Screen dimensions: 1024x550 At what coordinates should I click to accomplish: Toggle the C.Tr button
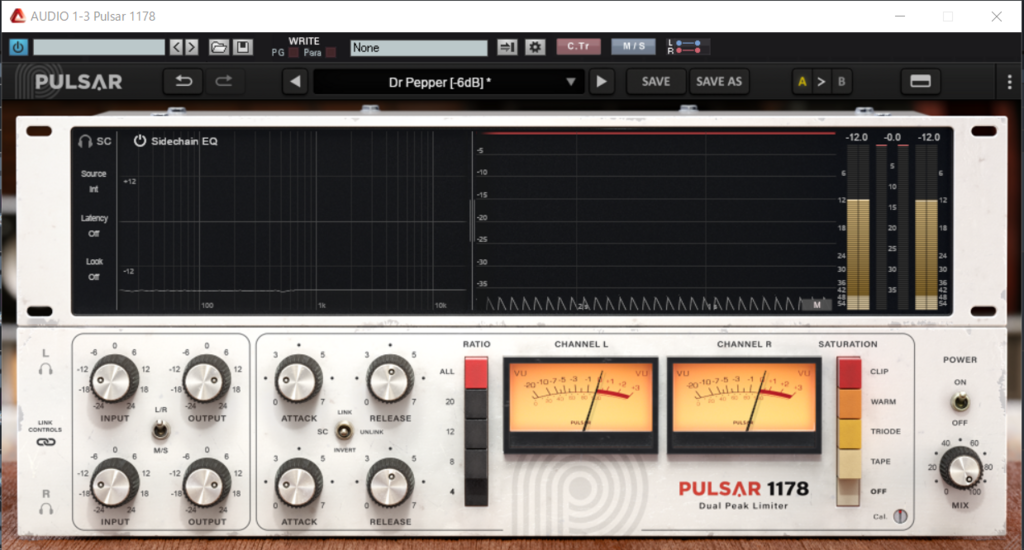click(578, 46)
